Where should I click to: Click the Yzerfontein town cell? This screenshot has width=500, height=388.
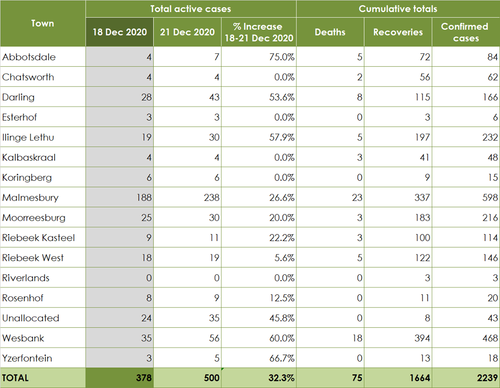coord(43,358)
